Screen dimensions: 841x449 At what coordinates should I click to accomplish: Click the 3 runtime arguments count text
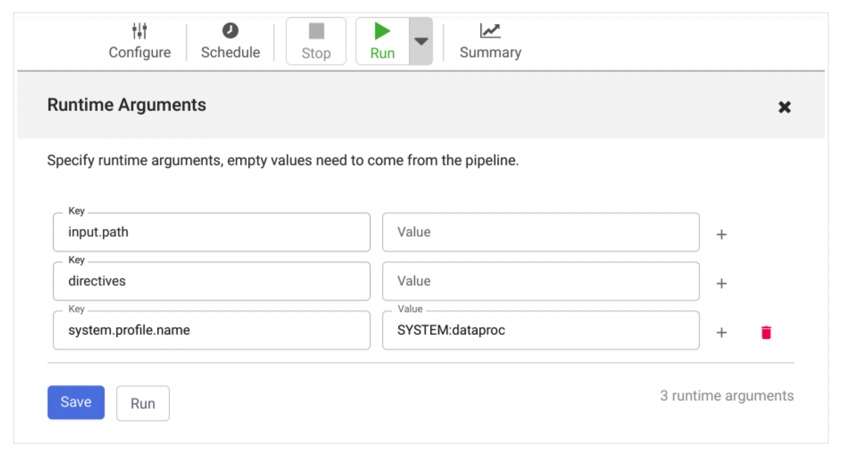(726, 396)
